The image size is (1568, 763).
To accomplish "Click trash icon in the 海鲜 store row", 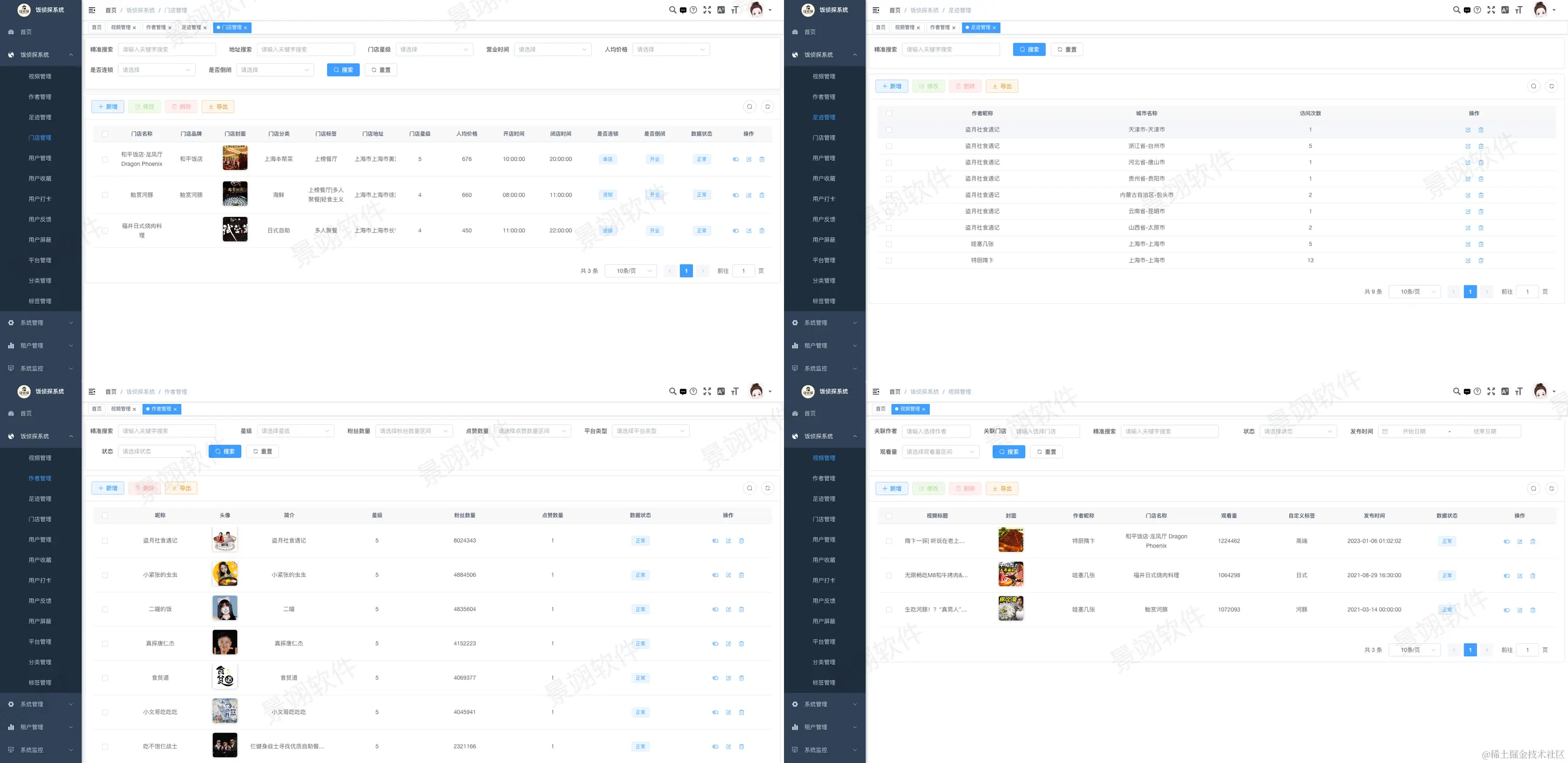I will [x=762, y=196].
